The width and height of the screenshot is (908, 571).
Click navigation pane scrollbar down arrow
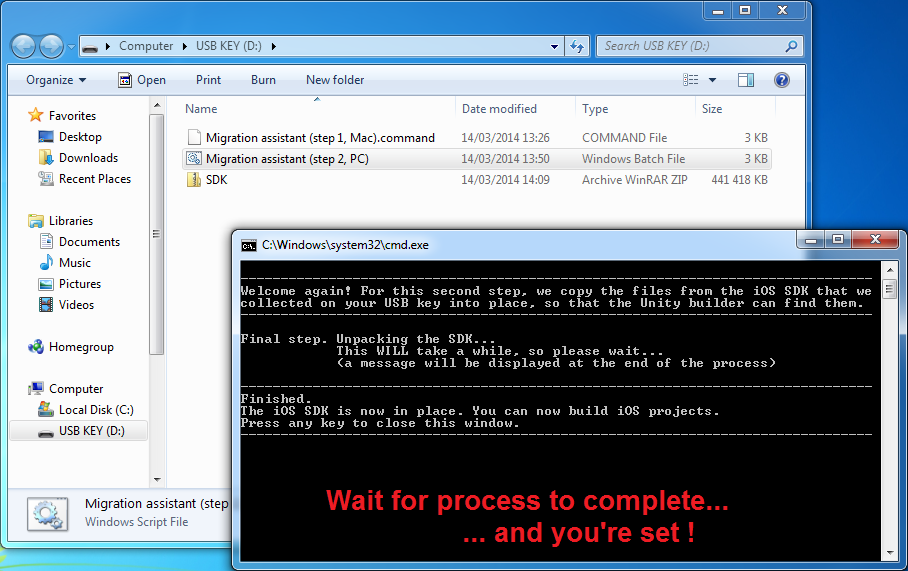click(156, 480)
